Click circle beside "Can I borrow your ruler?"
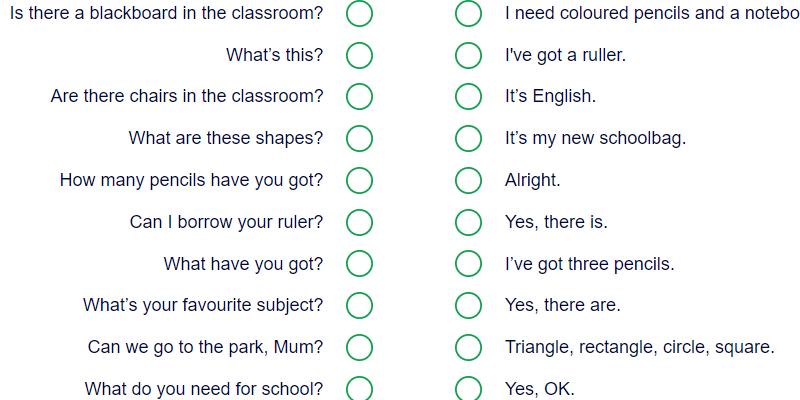Screen dimensions: 800x400 coord(360,222)
